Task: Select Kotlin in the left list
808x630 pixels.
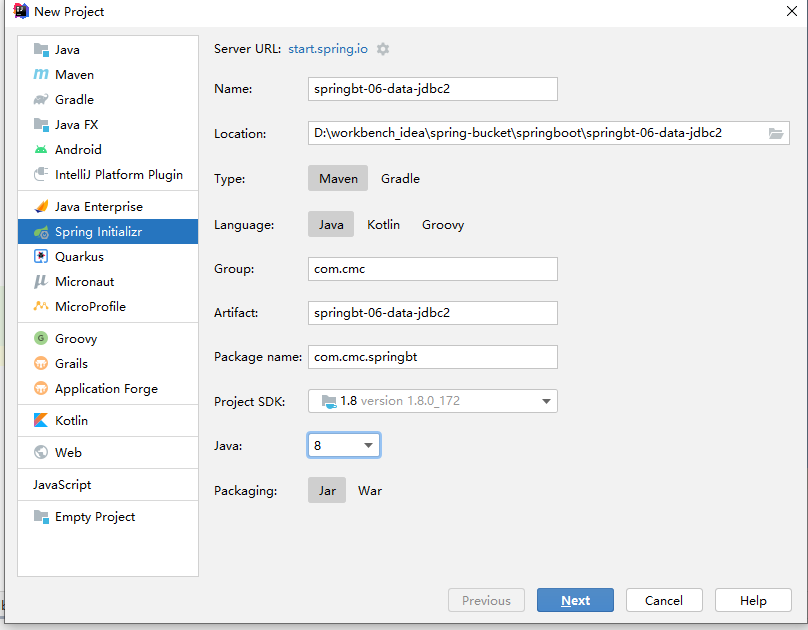Action: point(108,420)
